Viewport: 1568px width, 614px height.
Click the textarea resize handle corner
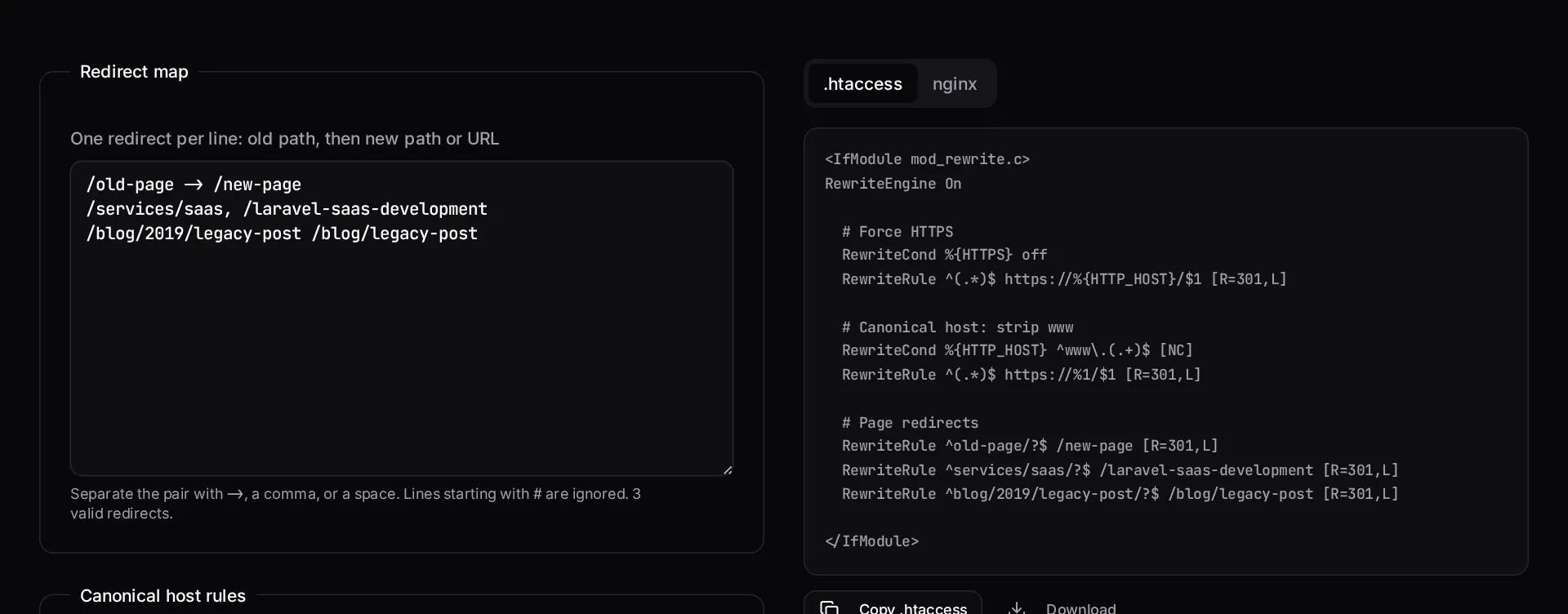(x=728, y=469)
